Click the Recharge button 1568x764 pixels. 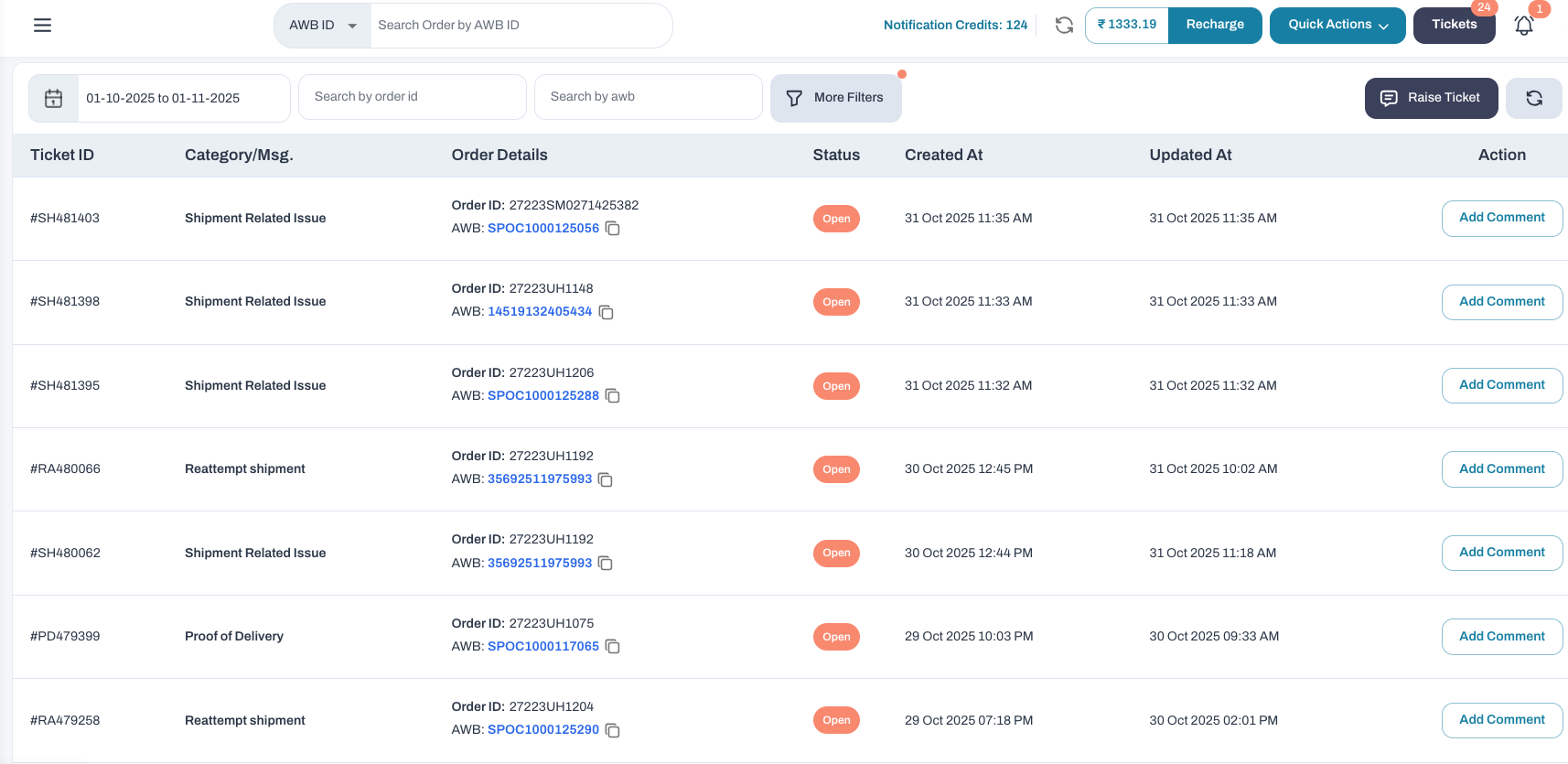click(1214, 26)
